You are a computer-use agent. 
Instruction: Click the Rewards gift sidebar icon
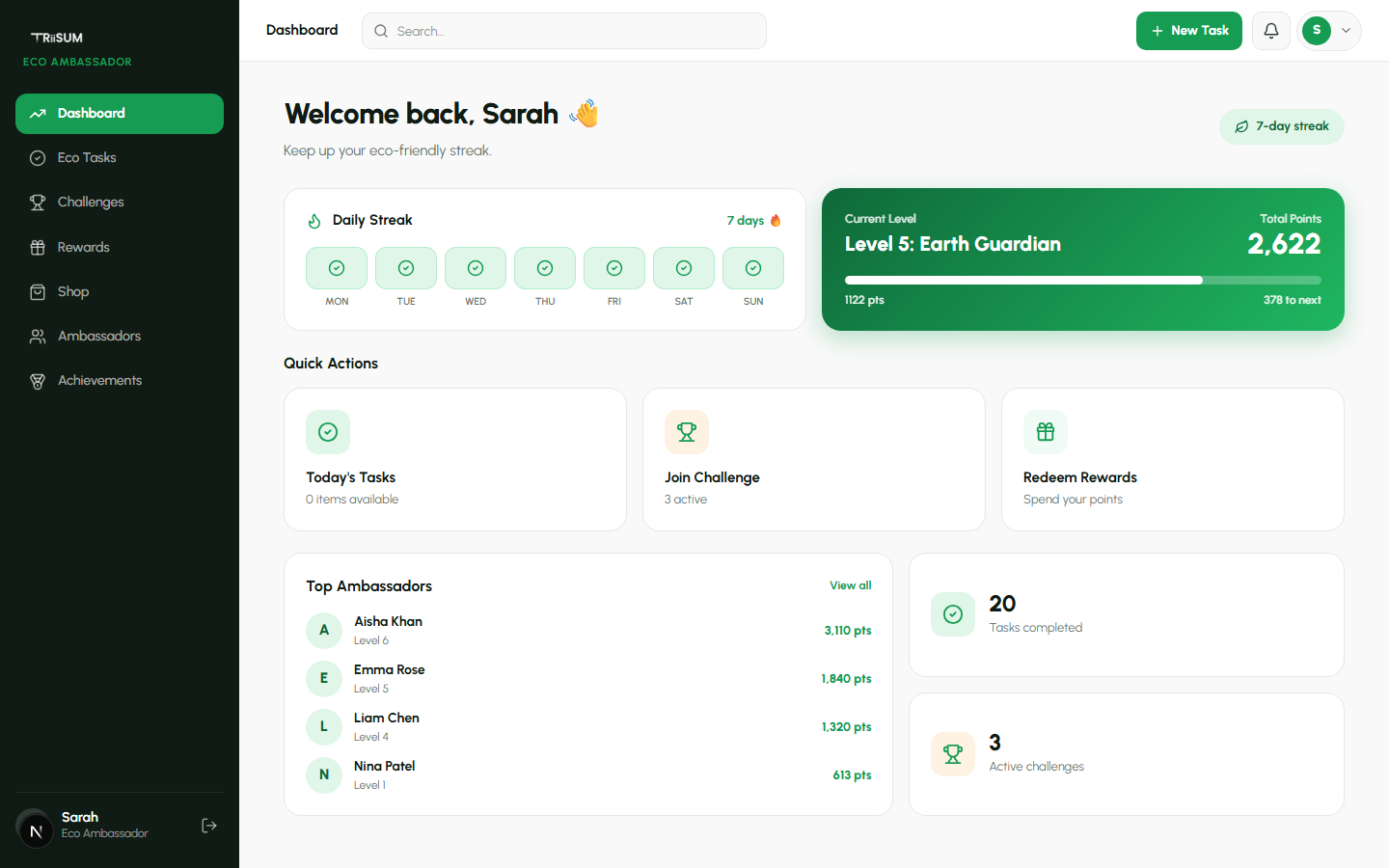click(38, 248)
